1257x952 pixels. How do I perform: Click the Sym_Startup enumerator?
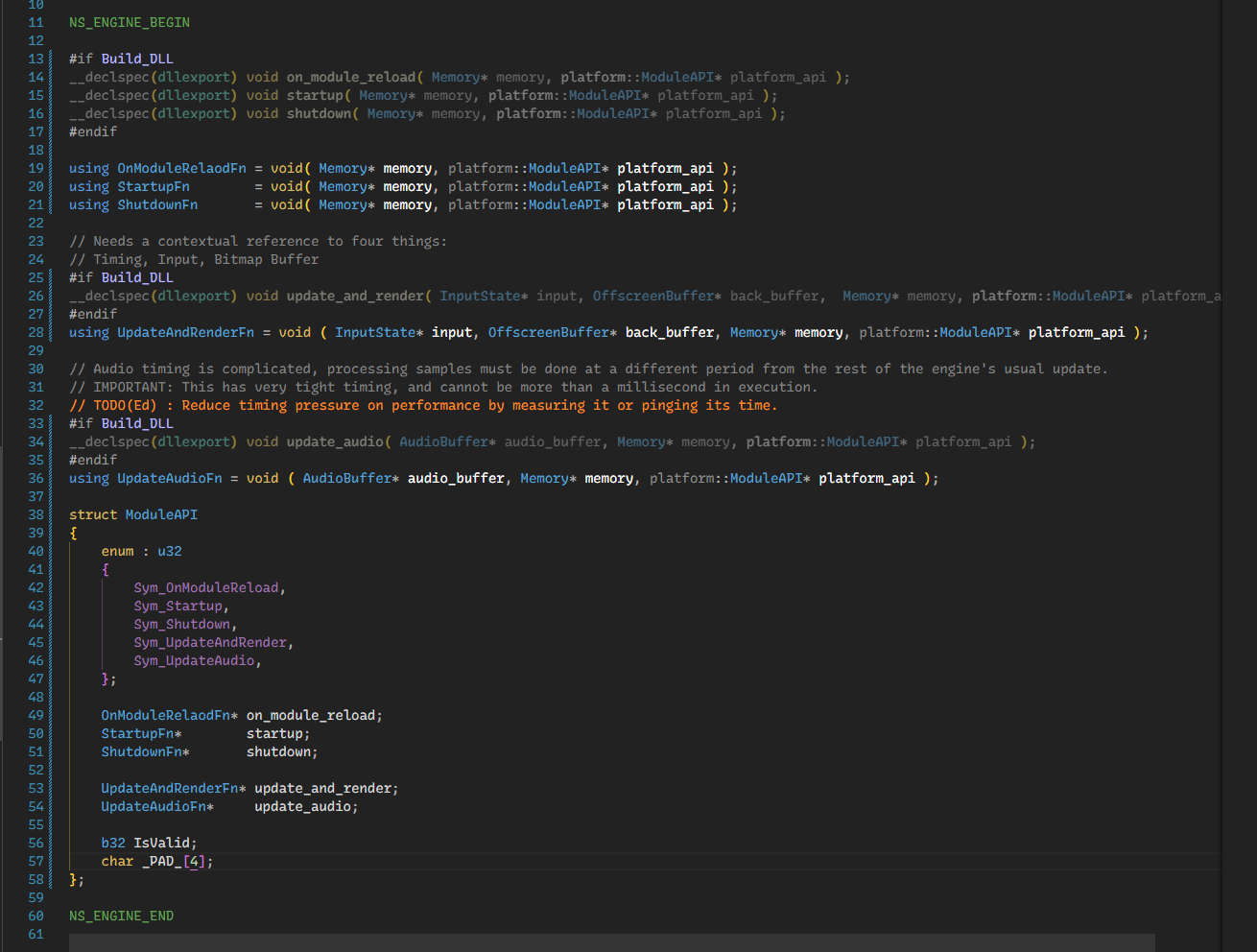(178, 606)
